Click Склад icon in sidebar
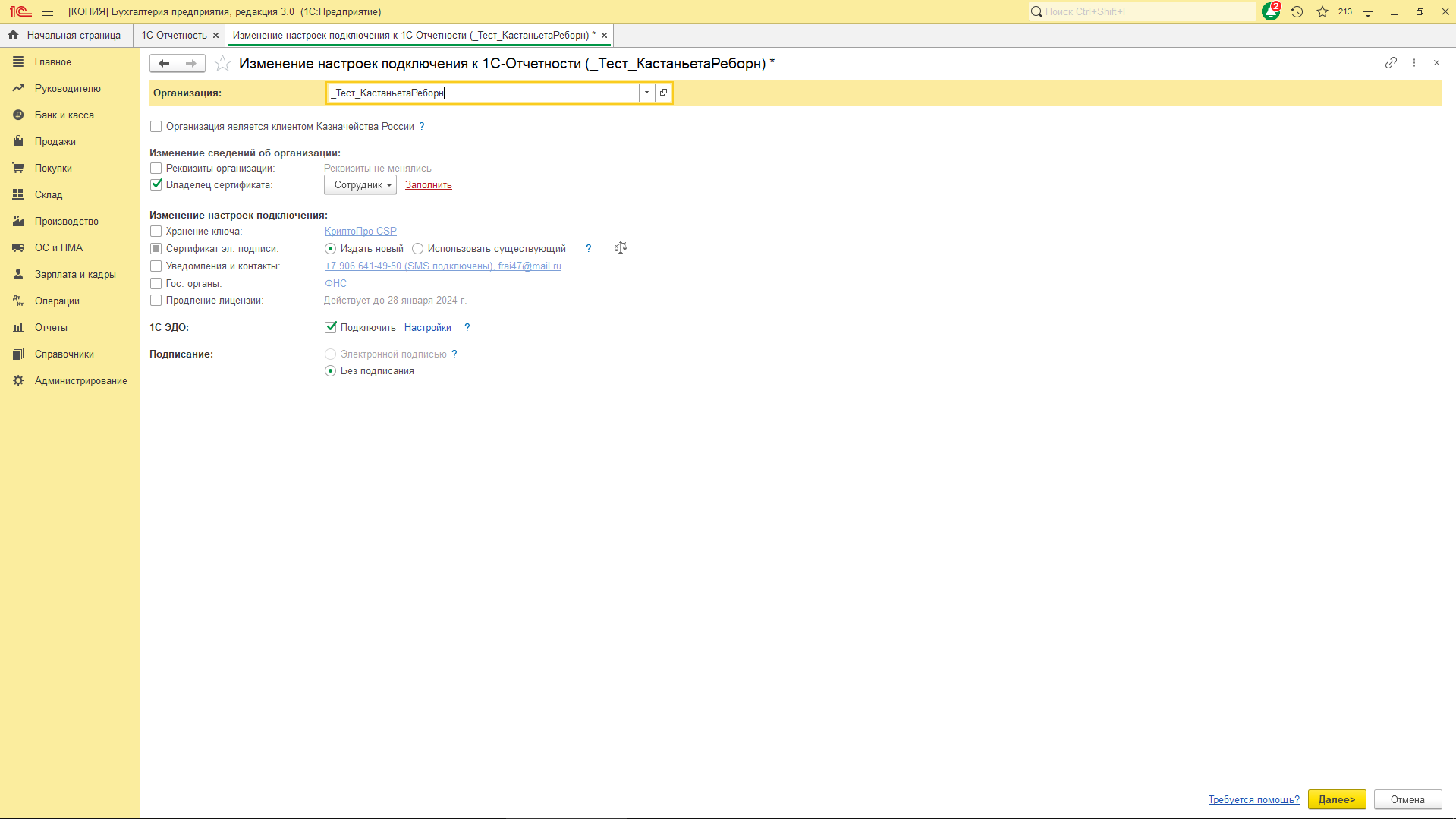1456x819 pixels. 18,194
